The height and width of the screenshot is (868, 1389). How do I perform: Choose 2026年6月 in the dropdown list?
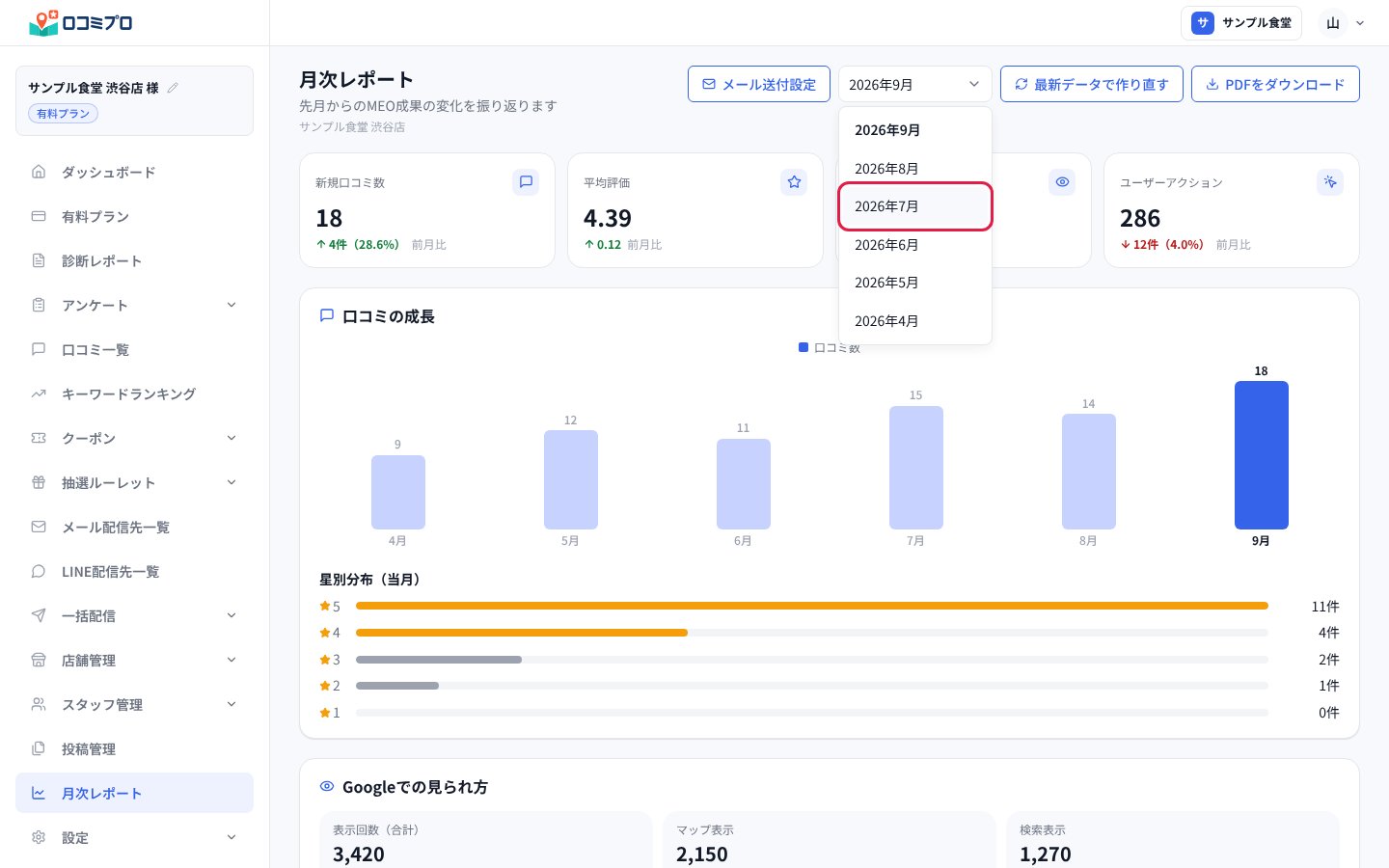pyautogui.click(x=915, y=245)
